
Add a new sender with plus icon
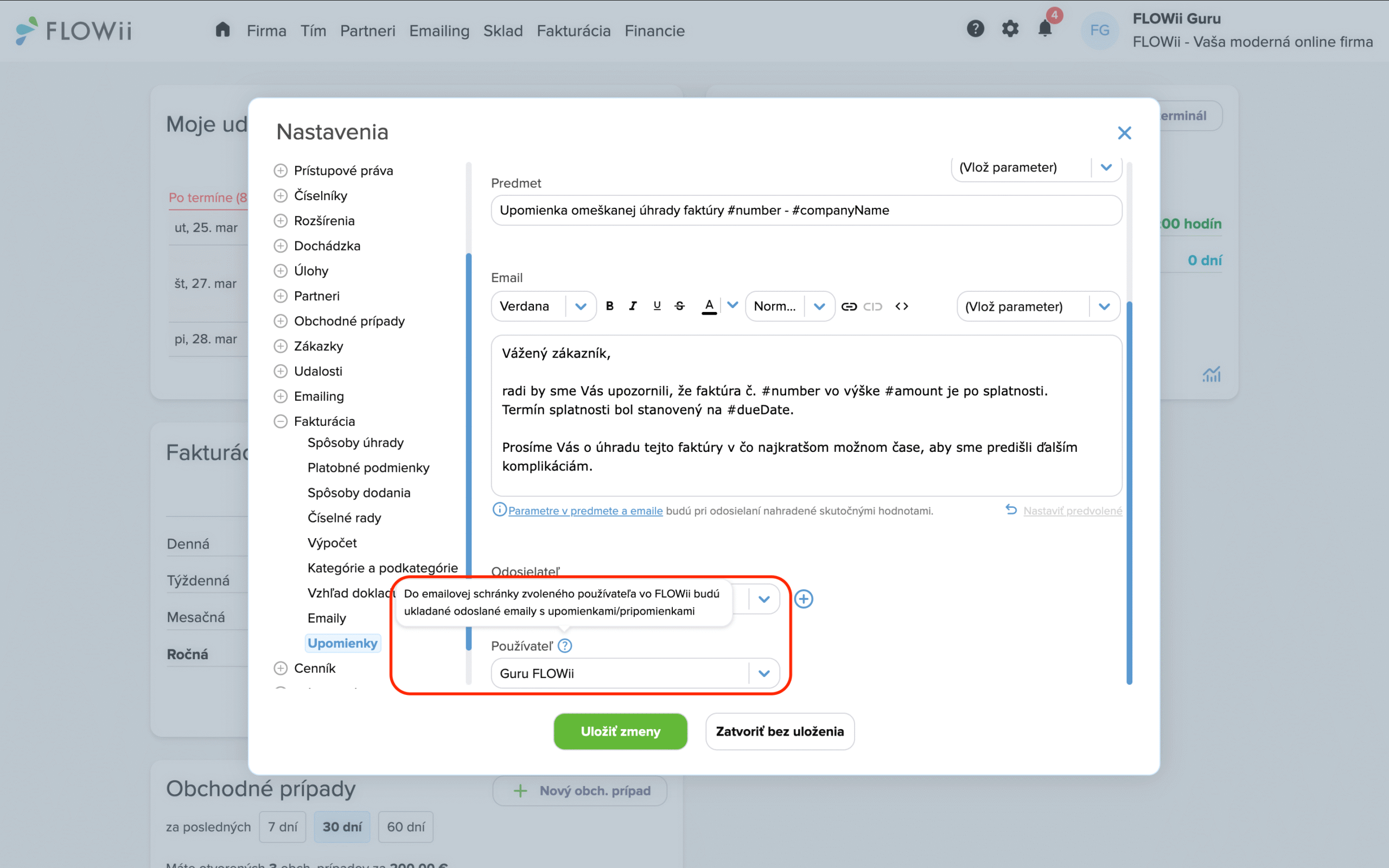(804, 599)
